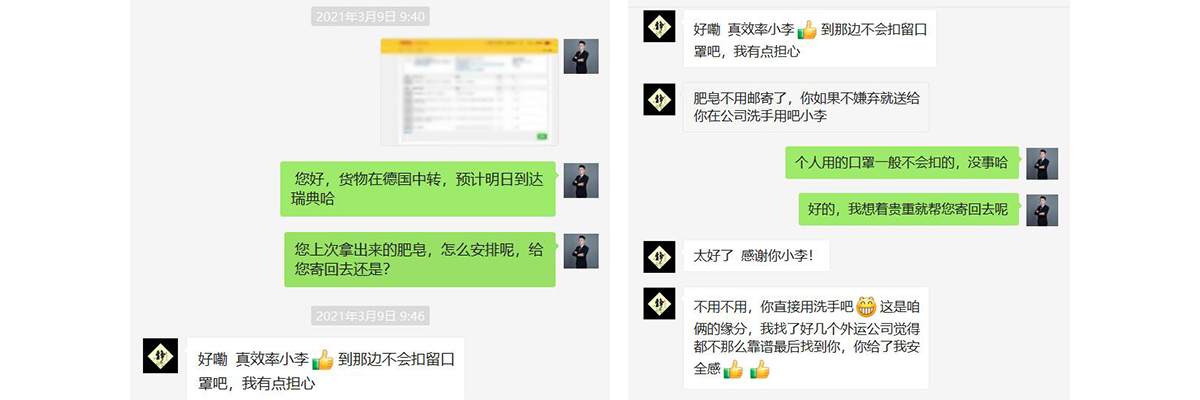Tap avatar beside 您上次拿出来的肥皂 message

pos(581,251)
